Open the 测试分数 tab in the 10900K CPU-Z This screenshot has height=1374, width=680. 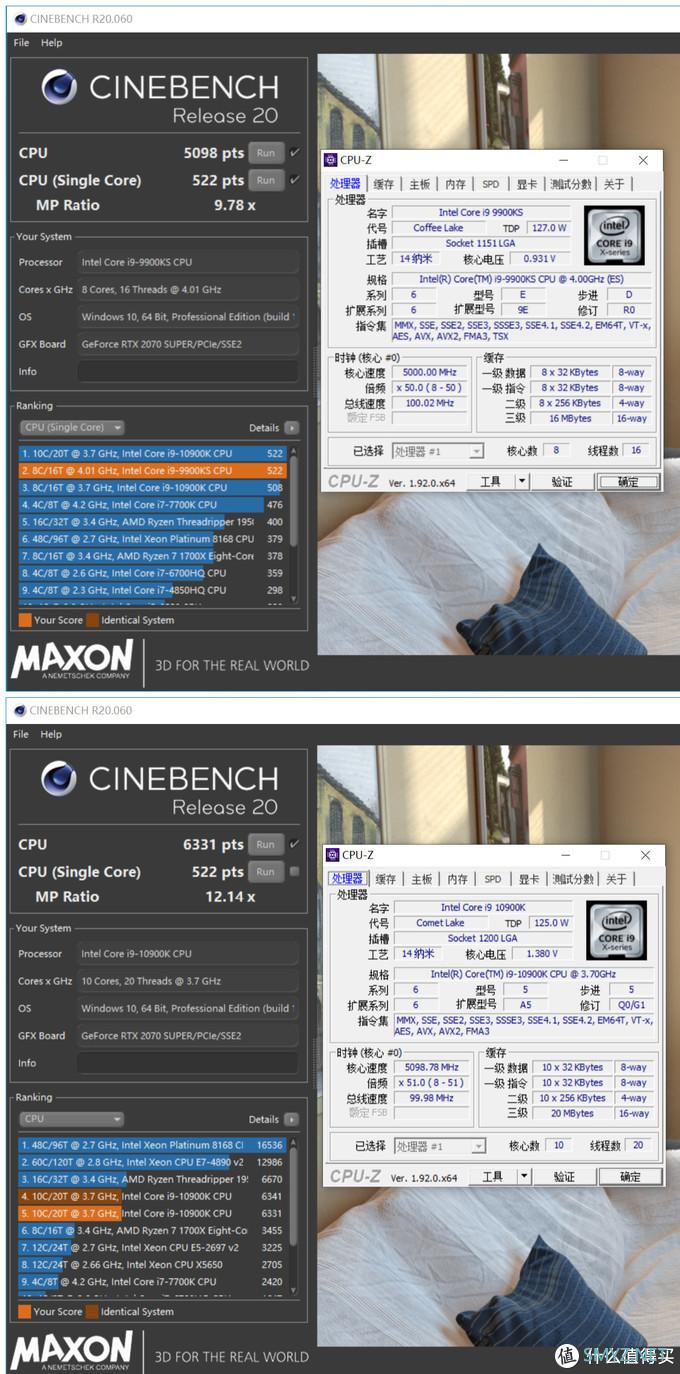[573, 879]
